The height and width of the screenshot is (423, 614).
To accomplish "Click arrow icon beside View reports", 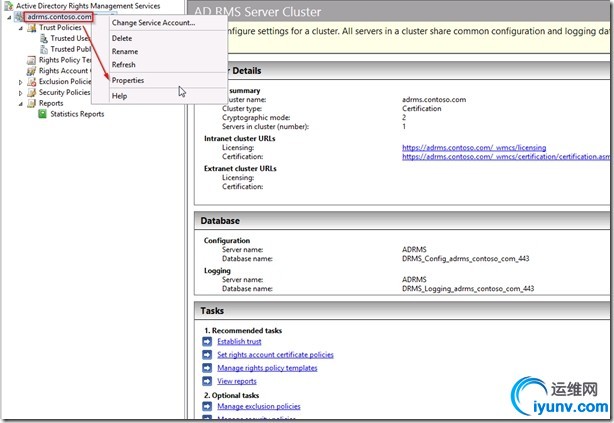I will pos(207,381).
